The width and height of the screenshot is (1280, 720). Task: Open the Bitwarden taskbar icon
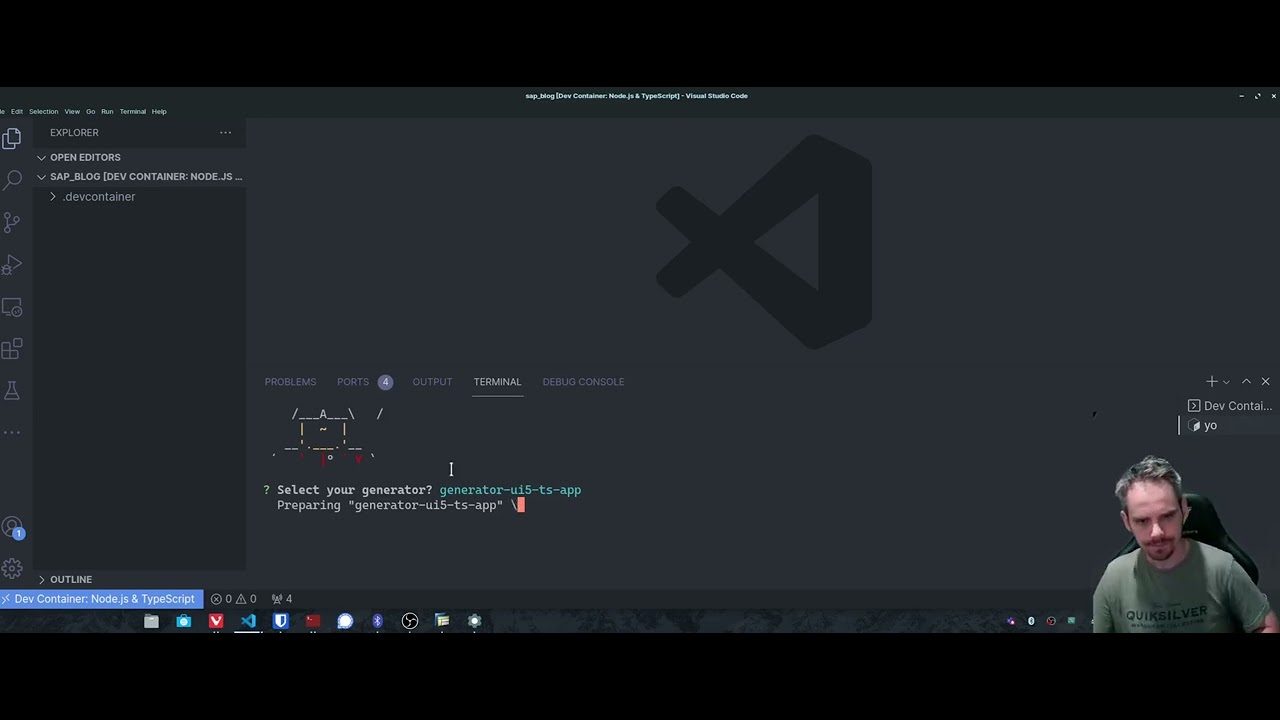click(x=280, y=621)
